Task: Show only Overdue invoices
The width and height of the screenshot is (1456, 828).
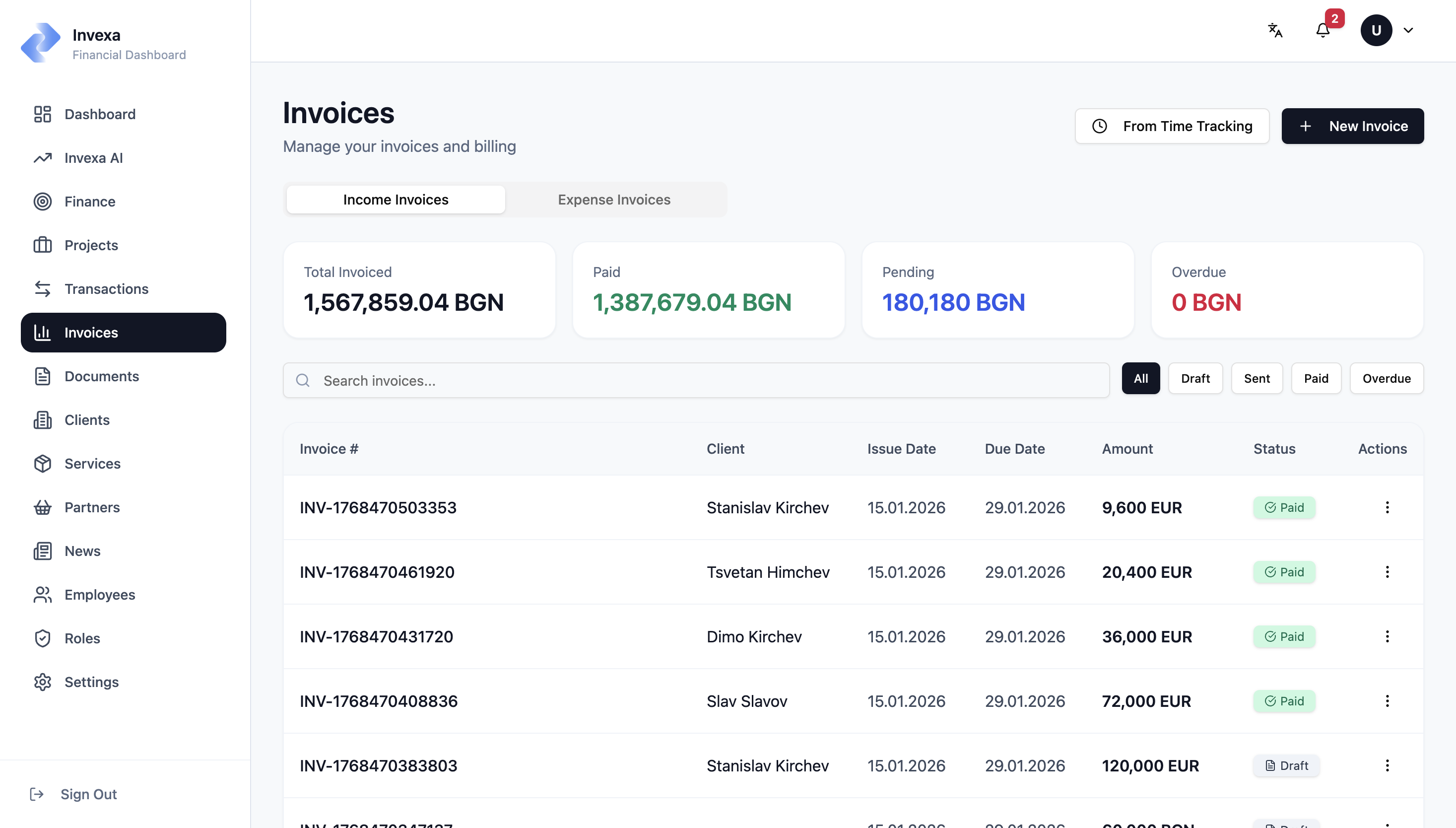Action: tap(1386, 379)
